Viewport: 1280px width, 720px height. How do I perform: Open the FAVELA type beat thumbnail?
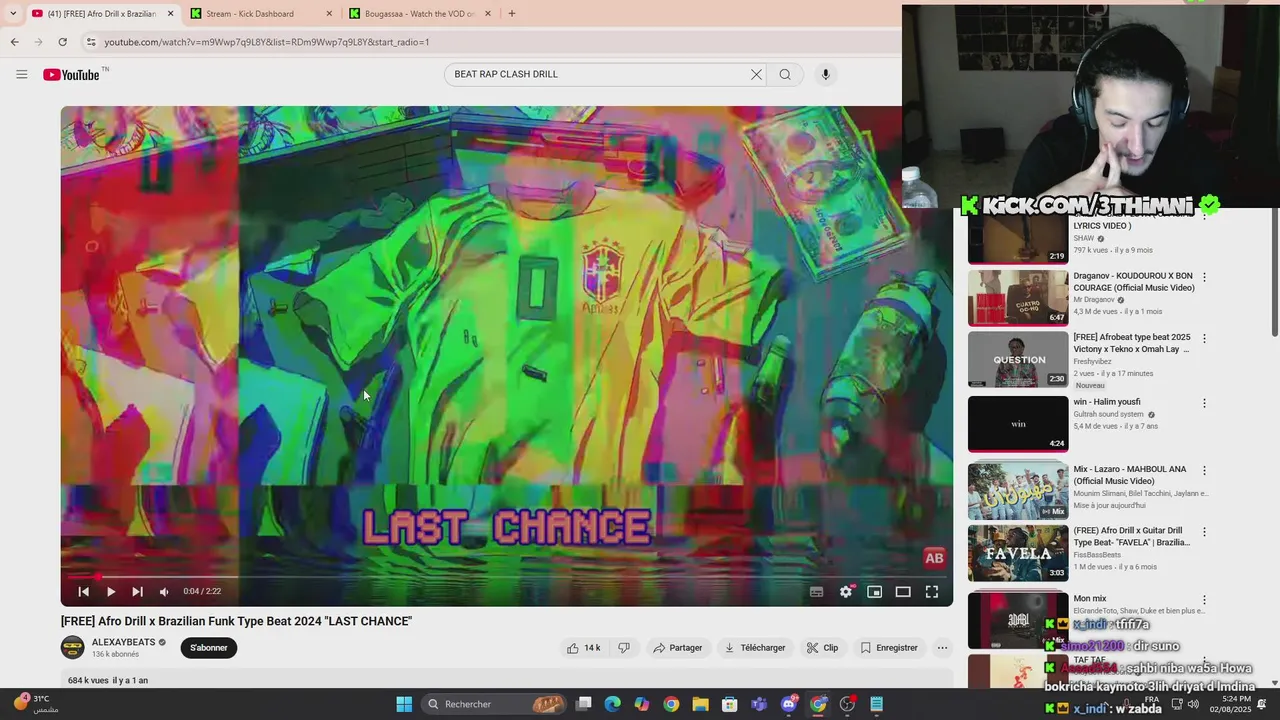(1018, 554)
